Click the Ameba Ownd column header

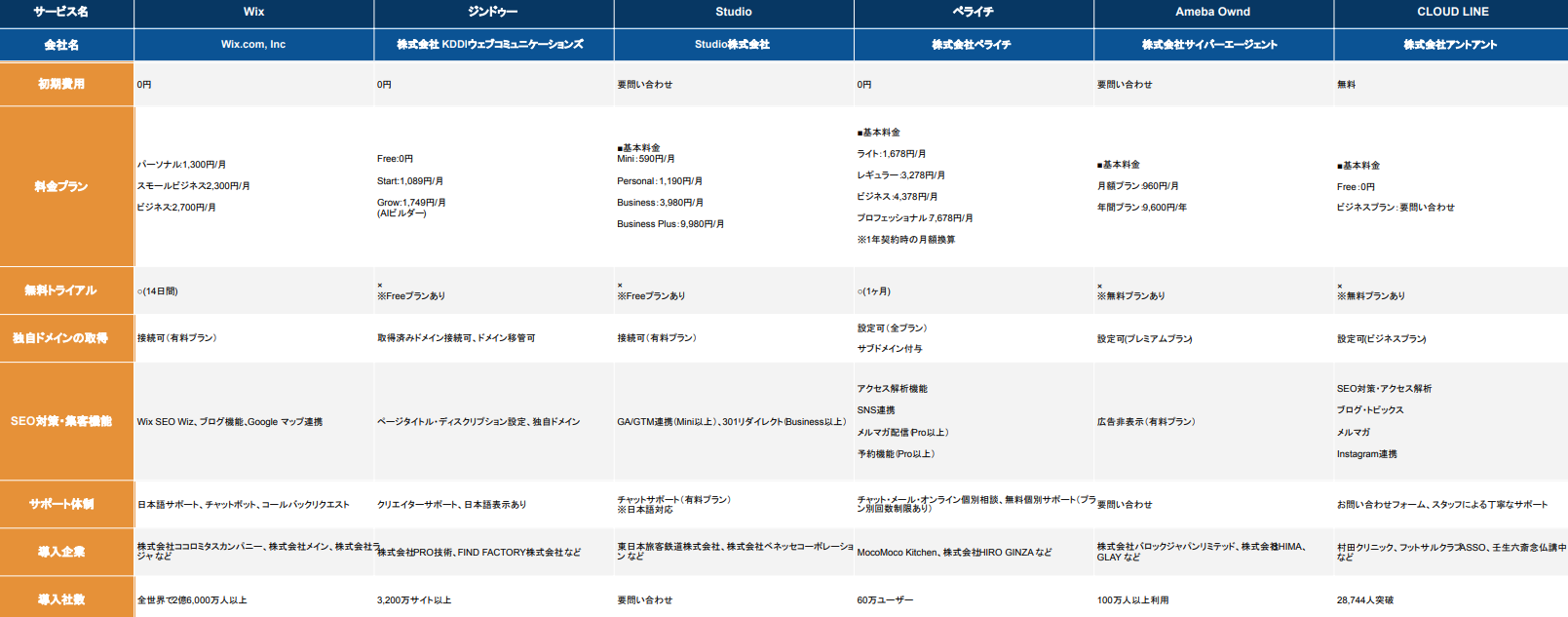1212,12
